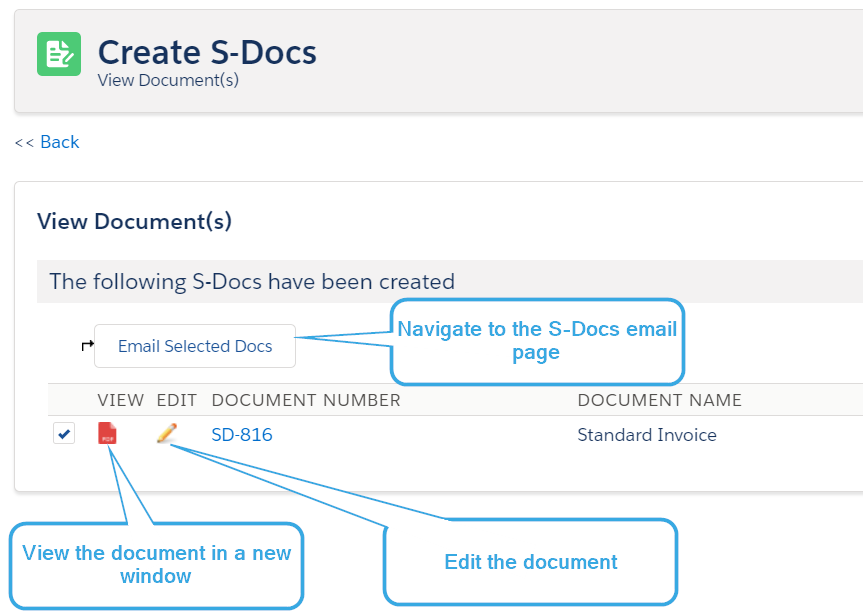Click the View Document(s) section heading
This screenshot has height=612, width=863.
point(134,221)
